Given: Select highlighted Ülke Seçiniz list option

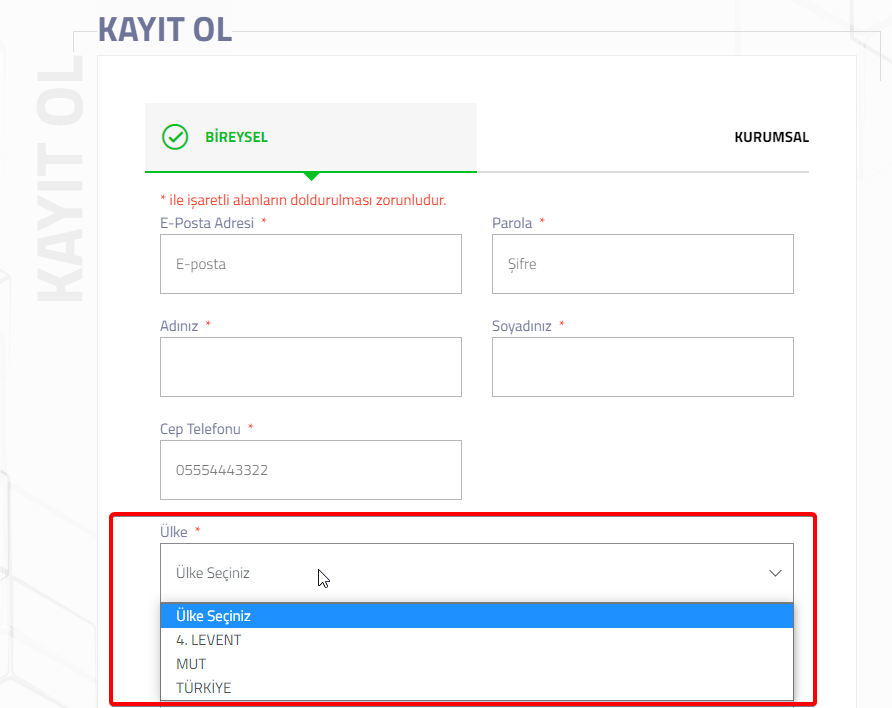Looking at the screenshot, I should coord(477,616).
